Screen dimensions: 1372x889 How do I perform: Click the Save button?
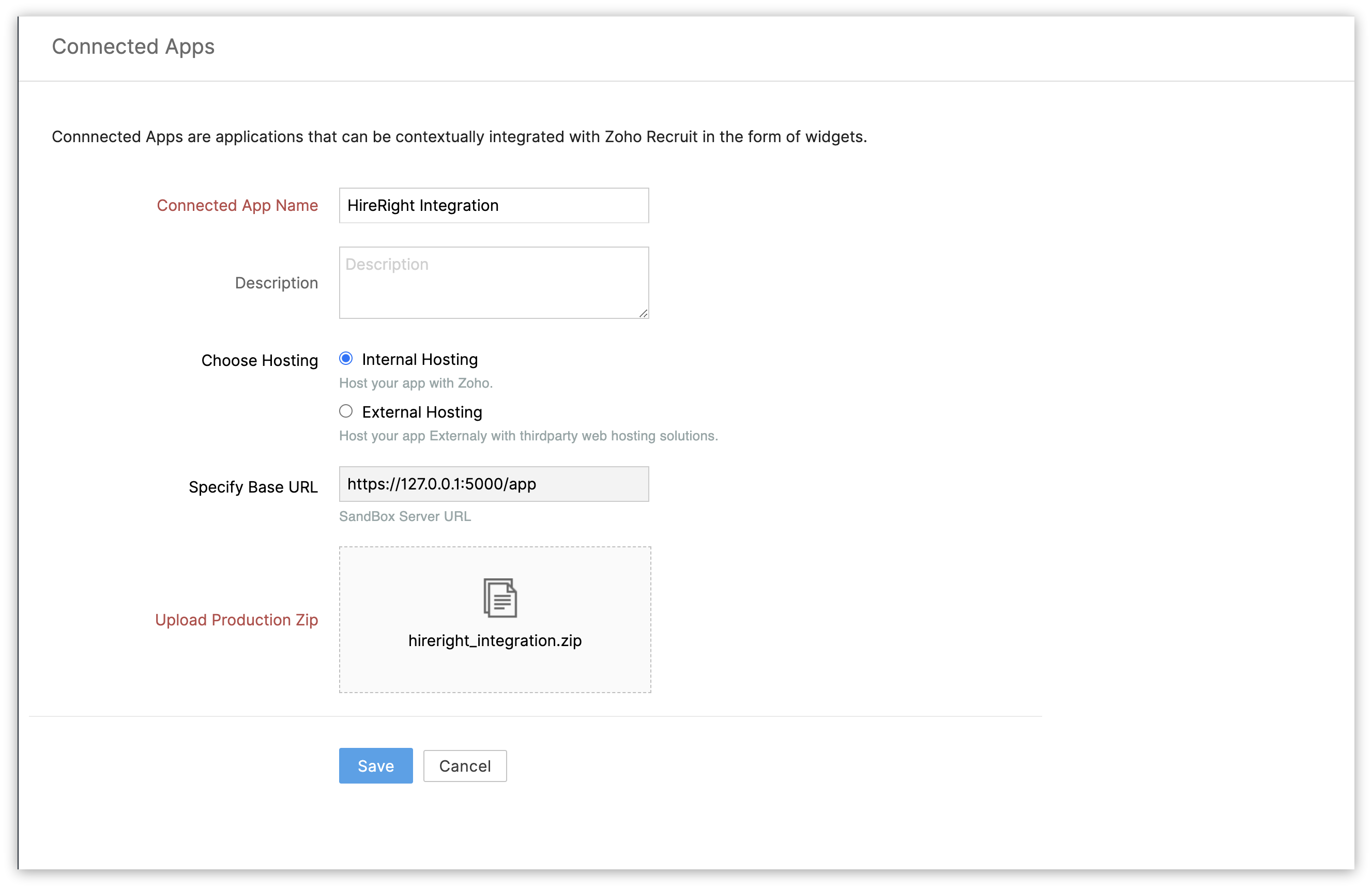tap(376, 765)
